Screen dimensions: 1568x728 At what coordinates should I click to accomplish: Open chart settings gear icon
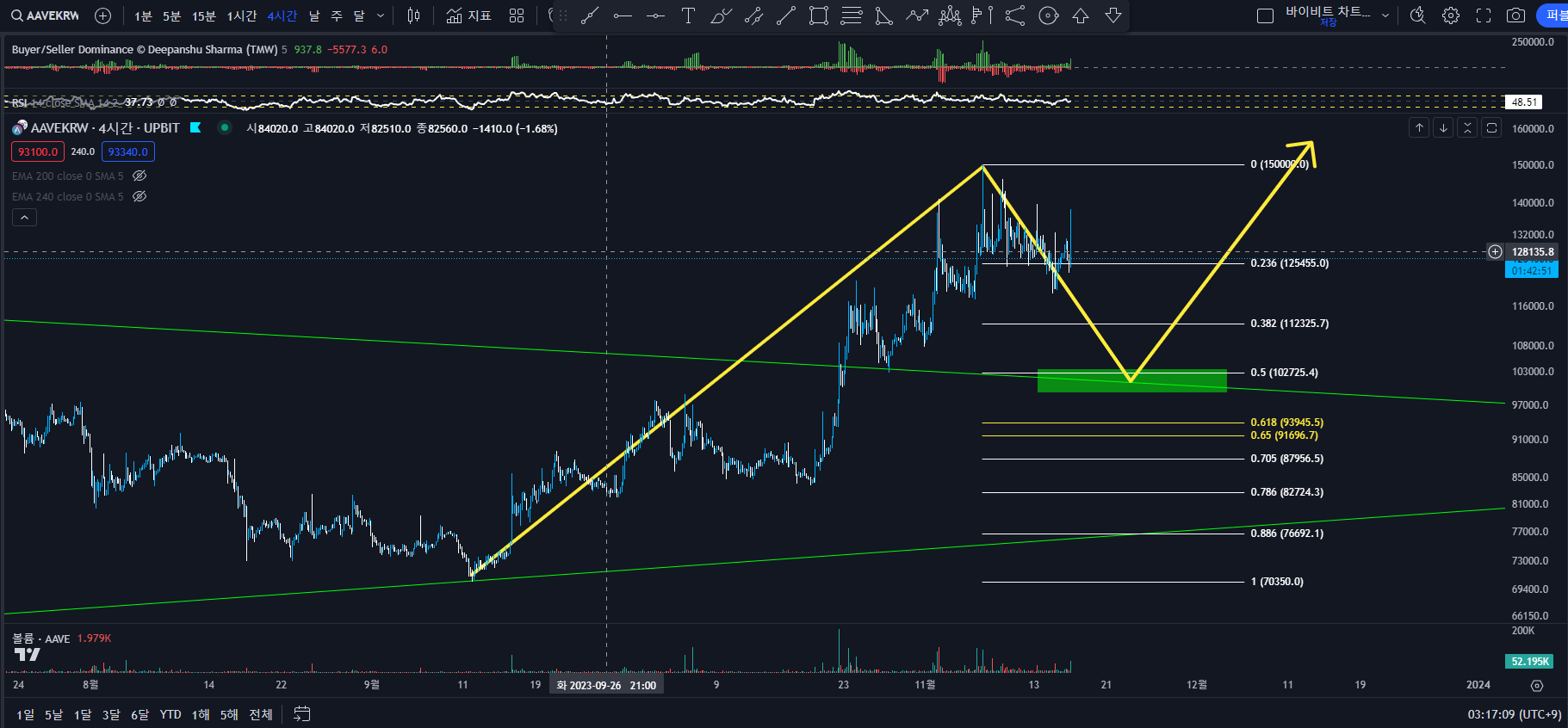tap(1451, 15)
